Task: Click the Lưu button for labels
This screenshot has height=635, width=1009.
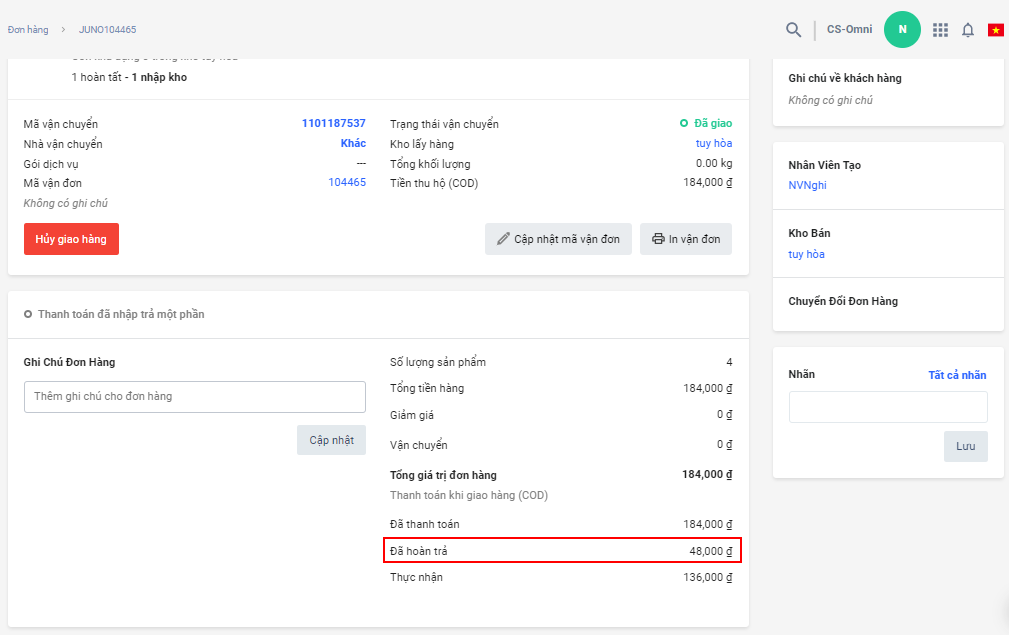Action: pos(965,446)
